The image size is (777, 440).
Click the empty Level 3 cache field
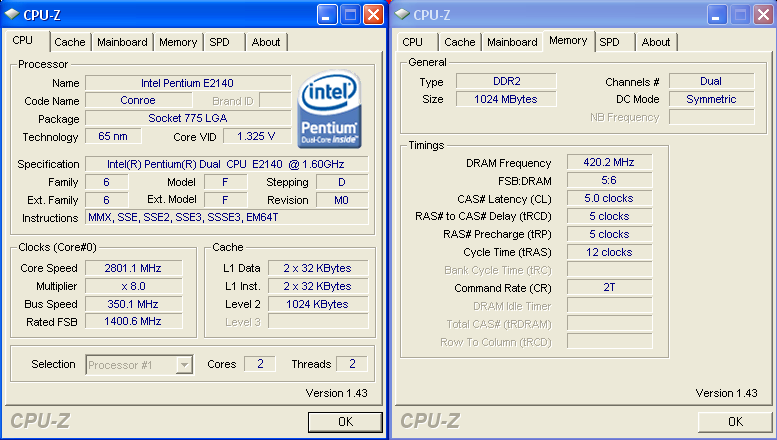click(318, 322)
